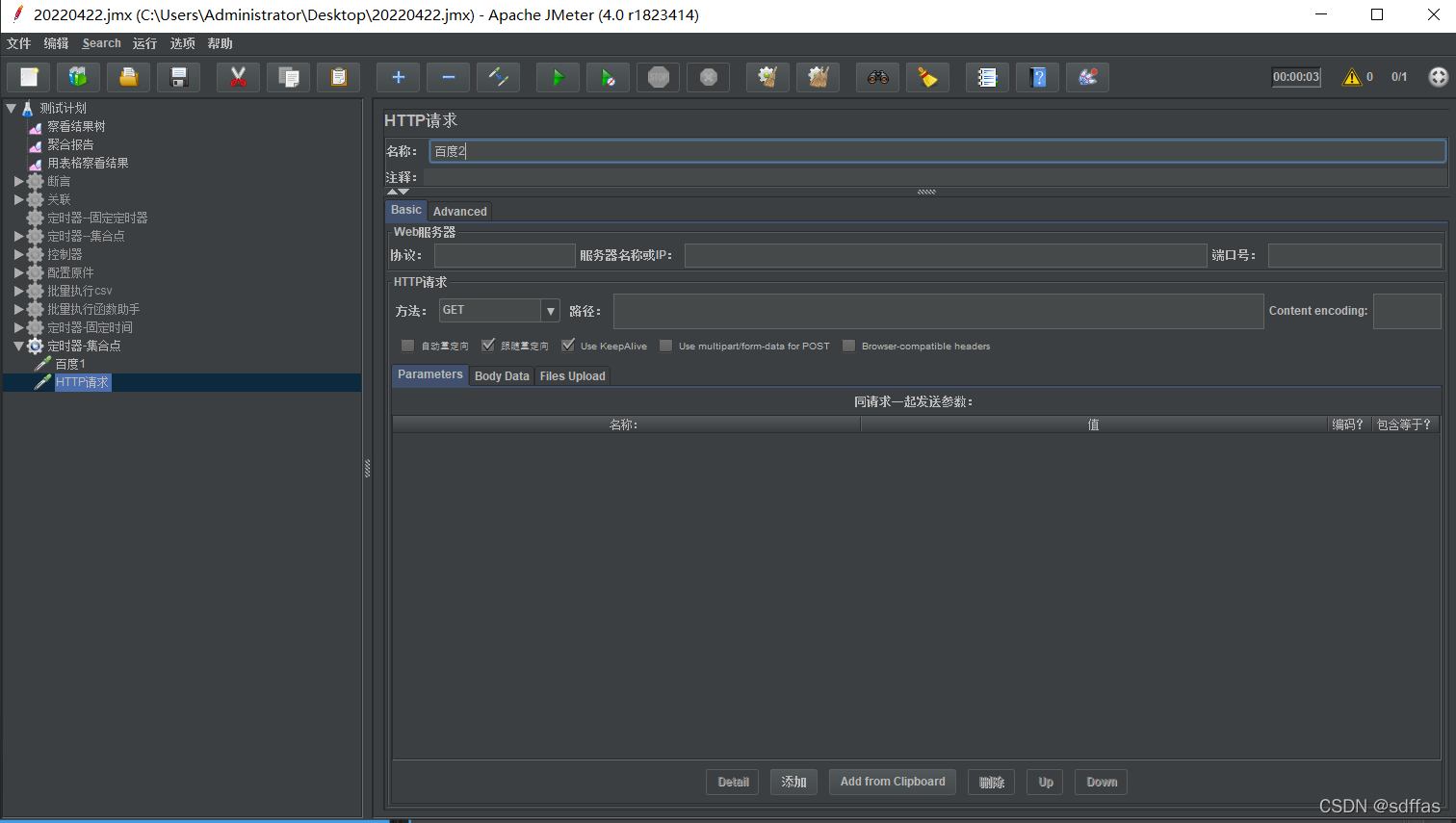Switch to the Body Data tab

[502, 376]
